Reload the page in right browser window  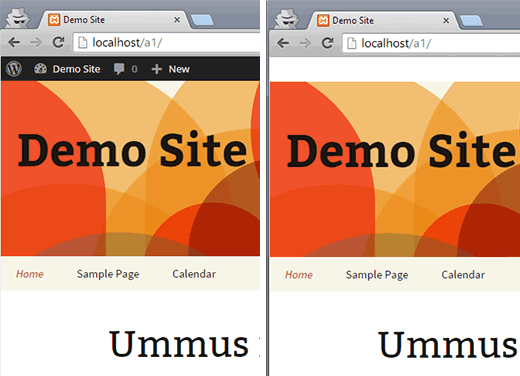(x=328, y=43)
